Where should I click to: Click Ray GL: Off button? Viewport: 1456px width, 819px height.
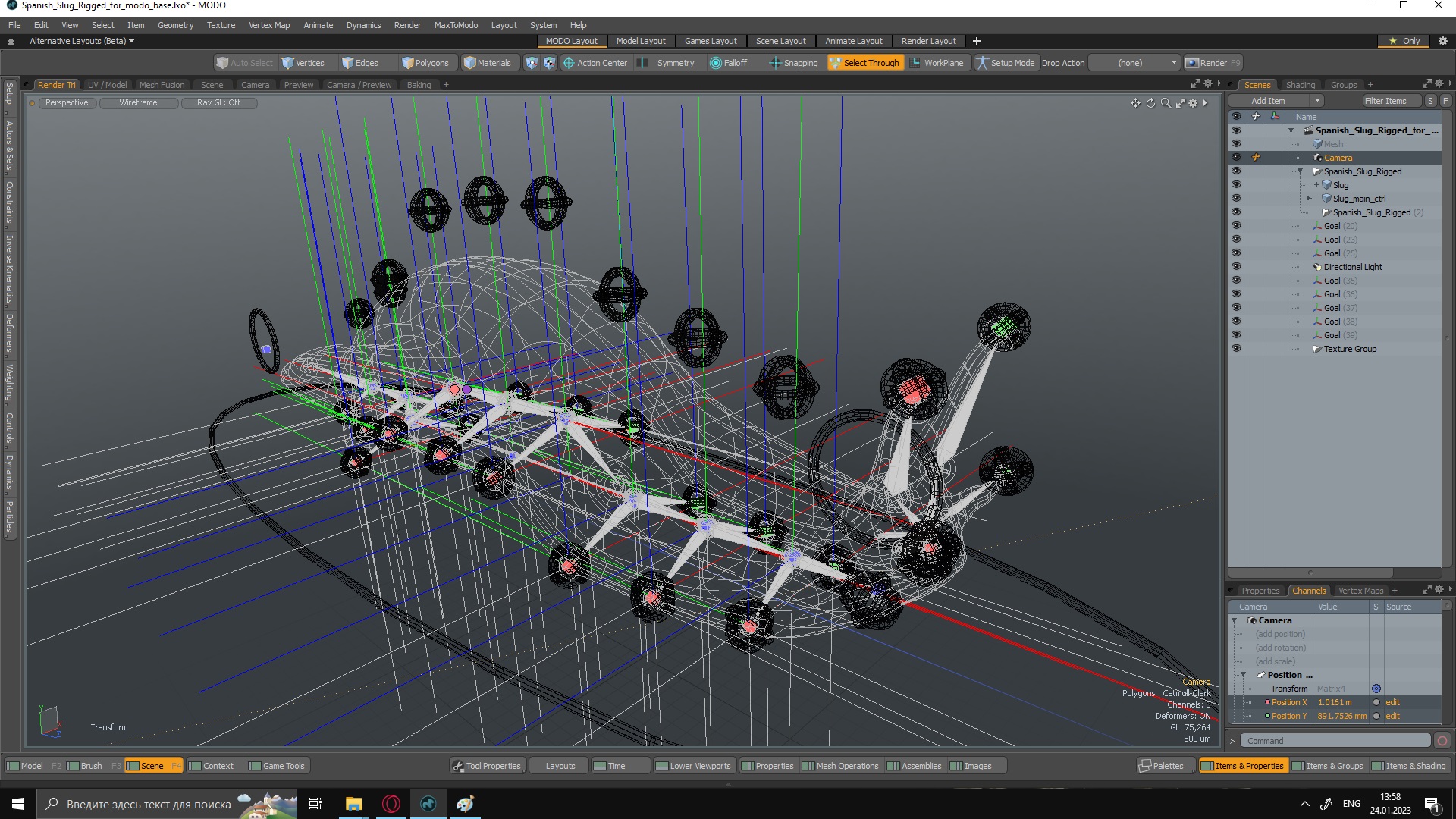coord(218,103)
